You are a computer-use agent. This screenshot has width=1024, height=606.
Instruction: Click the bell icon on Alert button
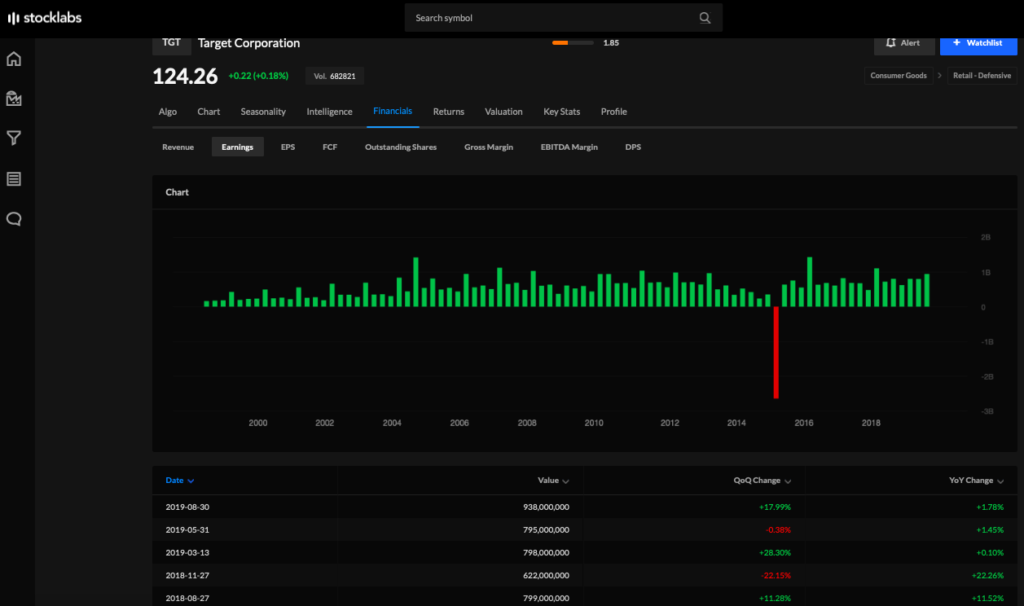point(891,42)
